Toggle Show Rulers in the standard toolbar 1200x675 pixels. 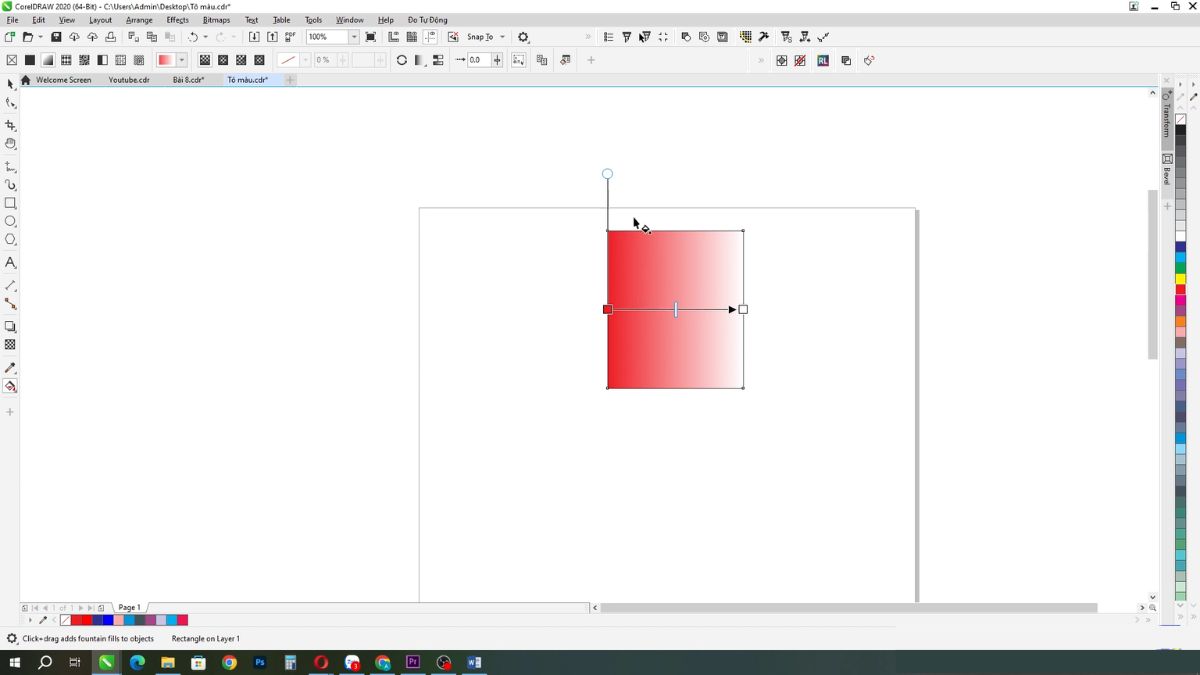(x=393, y=37)
